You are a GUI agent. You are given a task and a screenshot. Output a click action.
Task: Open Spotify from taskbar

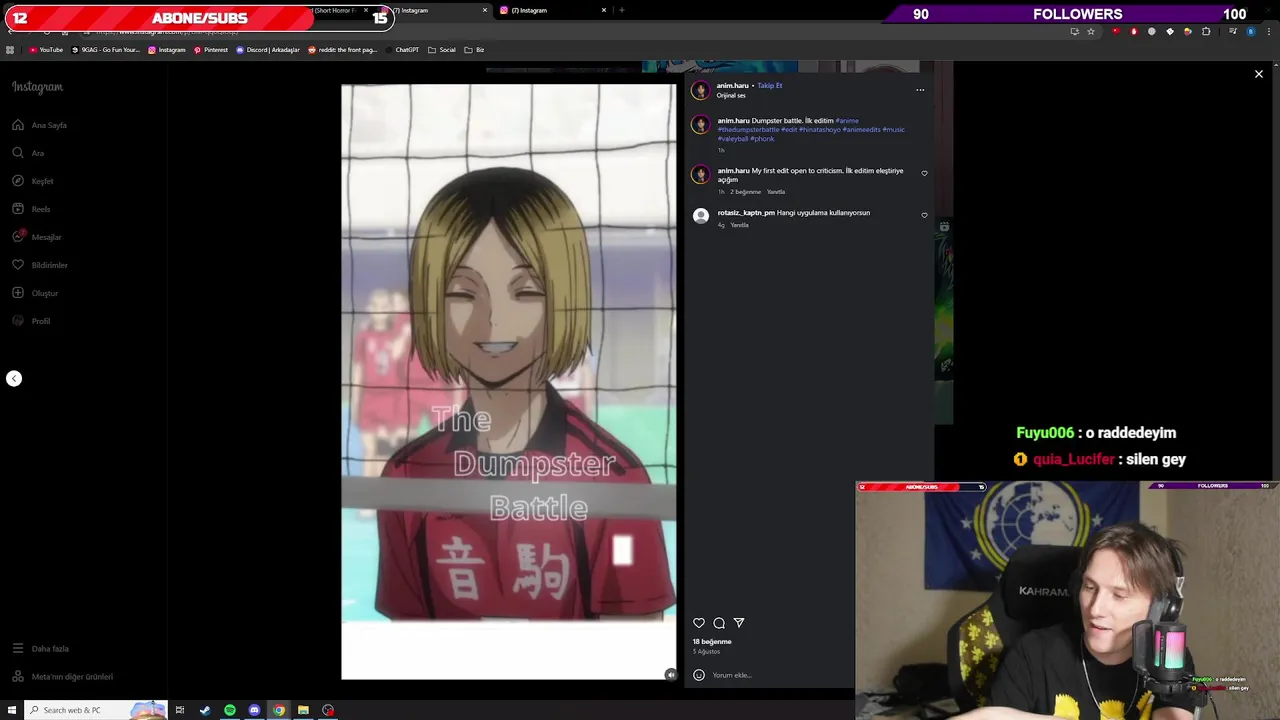coord(230,710)
